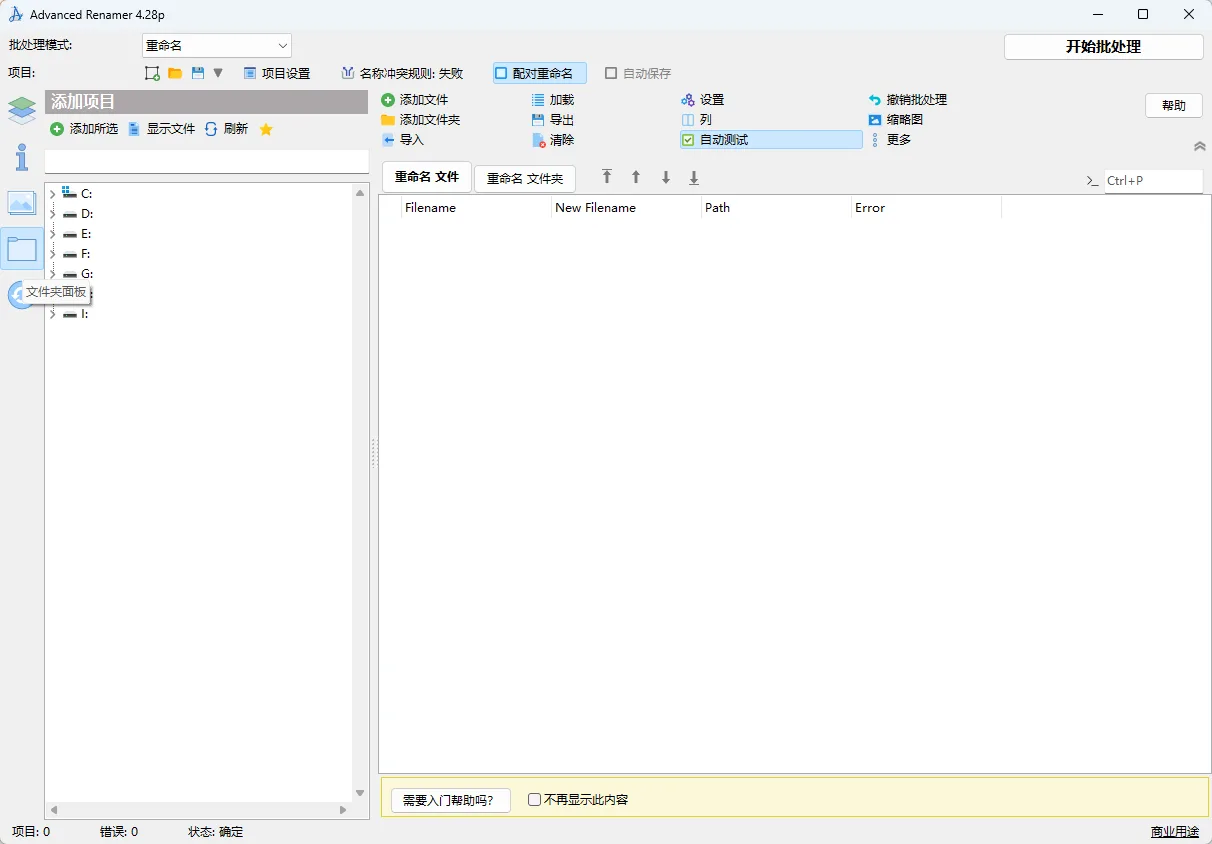1212x844 pixels.
Task: Check 不再显示此内容 checkbox
Action: 535,800
